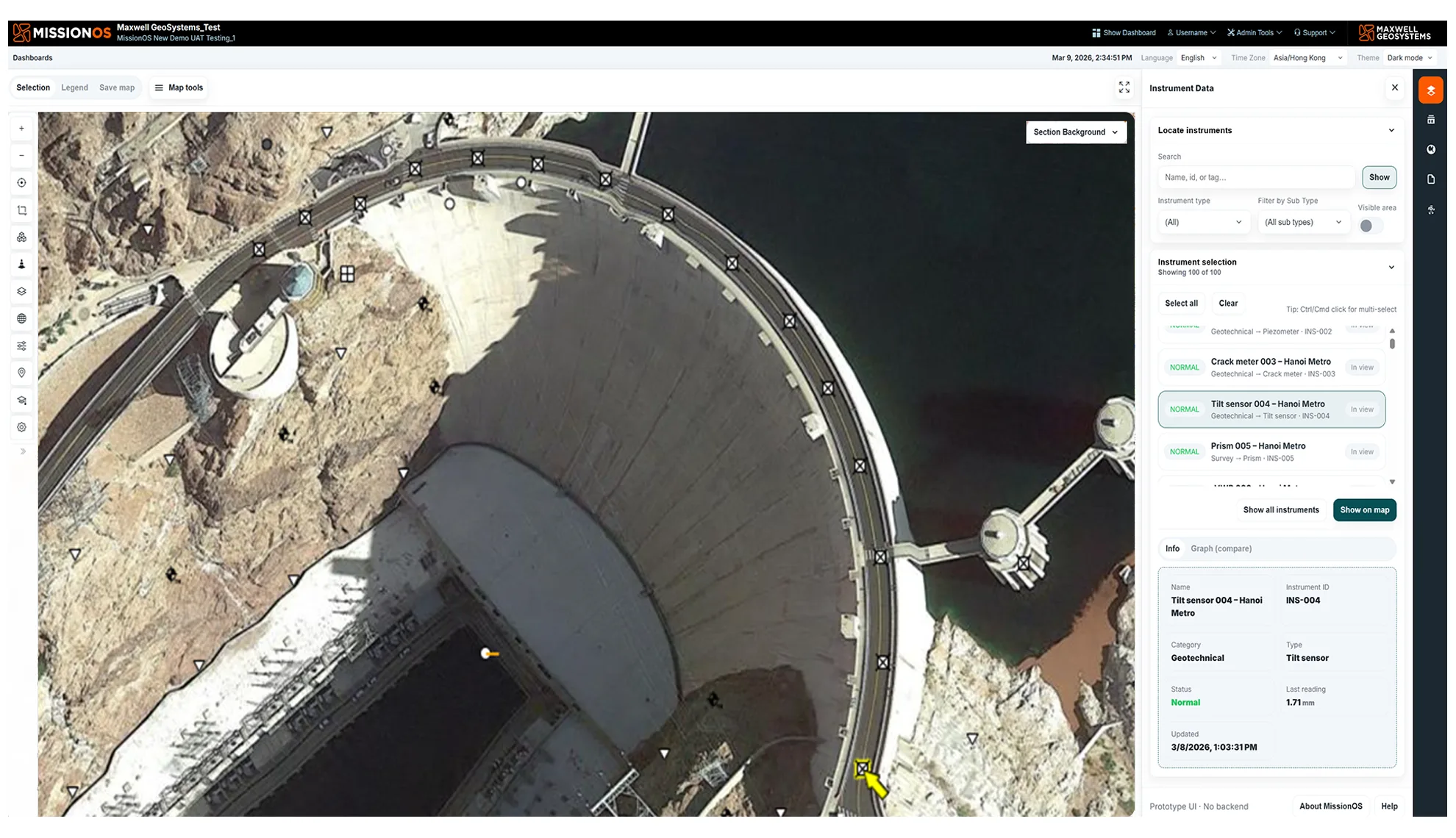This screenshot has width=1456, height=838.
Task: Click the grid-square instrument marker near the tower
Action: [347, 274]
